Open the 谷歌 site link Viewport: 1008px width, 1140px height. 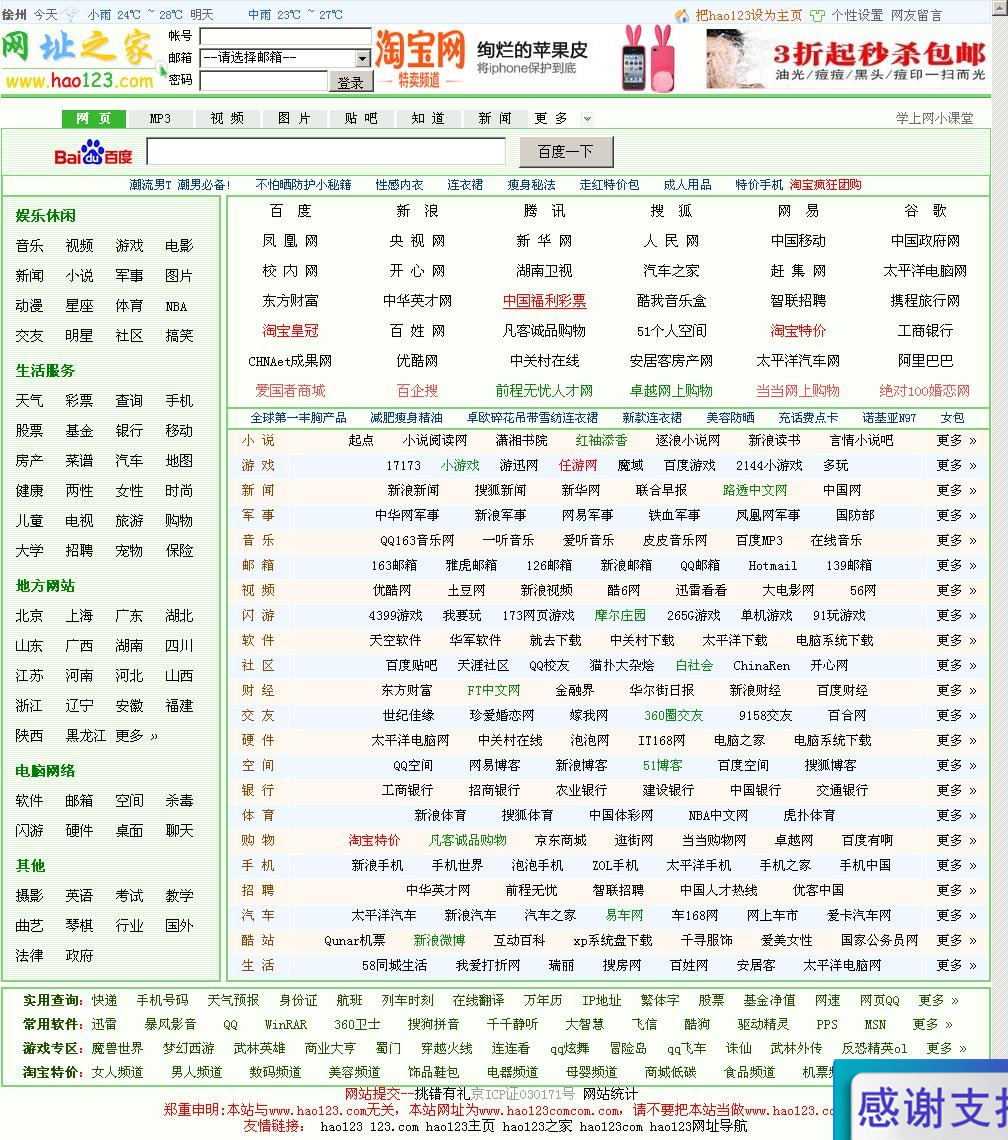click(925, 211)
